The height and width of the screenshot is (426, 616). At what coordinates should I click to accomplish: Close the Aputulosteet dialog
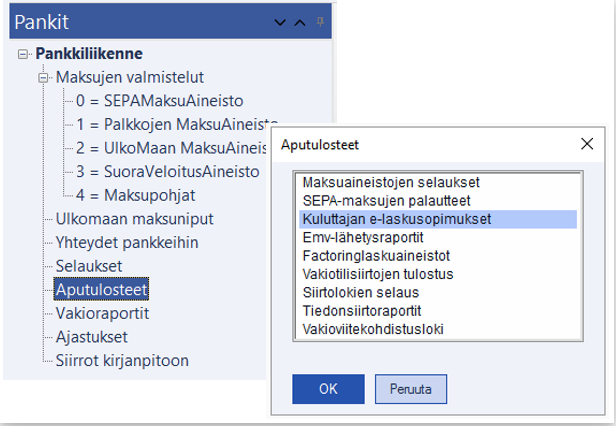(587, 144)
